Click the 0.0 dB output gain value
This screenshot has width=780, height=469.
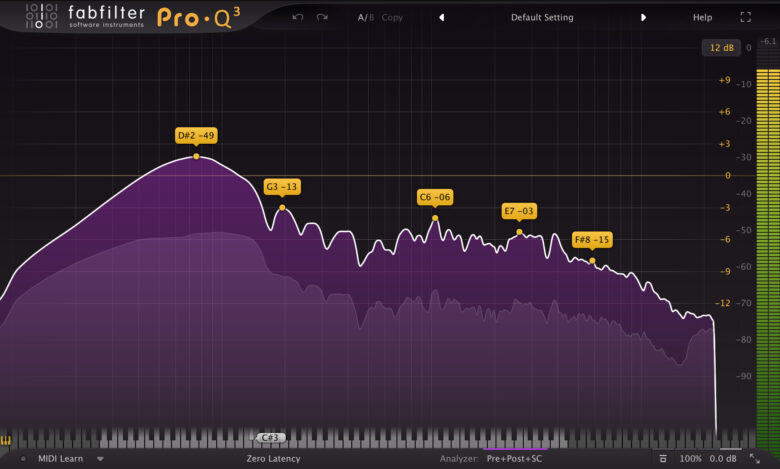pos(723,459)
